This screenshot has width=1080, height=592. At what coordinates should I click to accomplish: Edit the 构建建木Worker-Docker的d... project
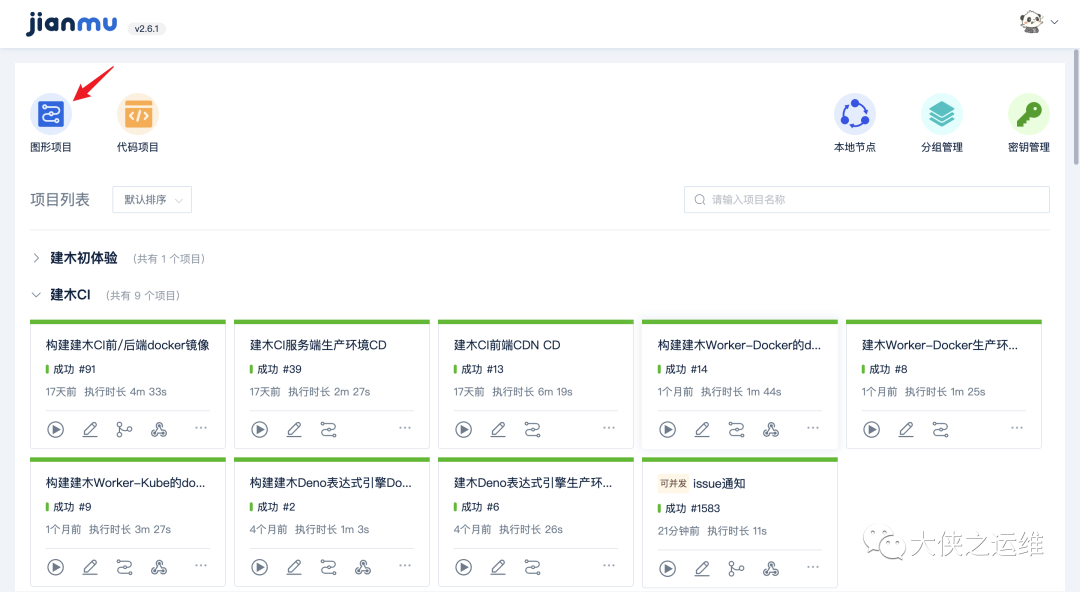coord(702,429)
